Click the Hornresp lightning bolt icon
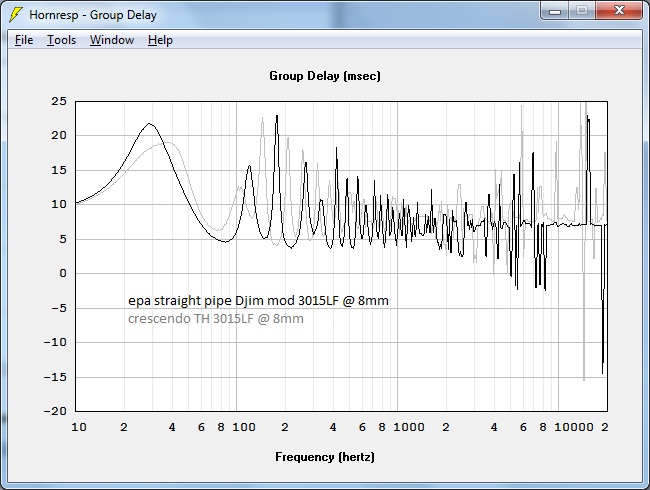650x490 pixels. pos(15,15)
